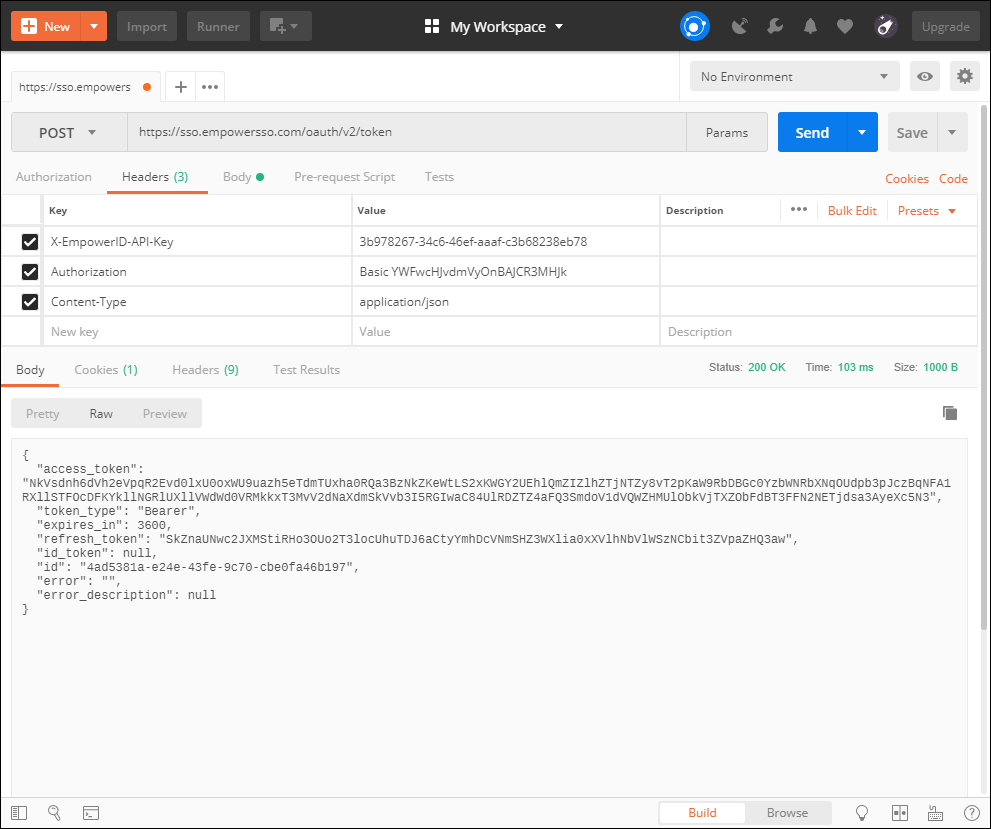991x829 pixels.
Task: Open the Postman console icon
Action: [90, 813]
